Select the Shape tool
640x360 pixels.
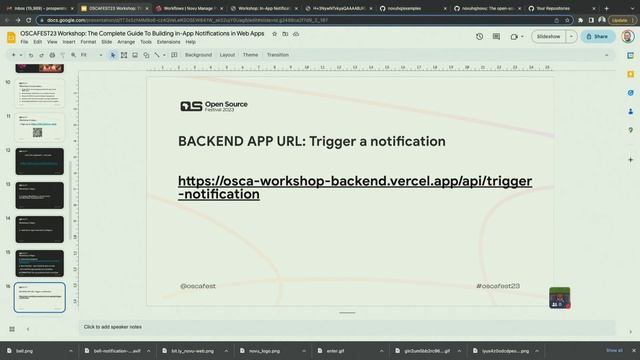click(x=146, y=55)
